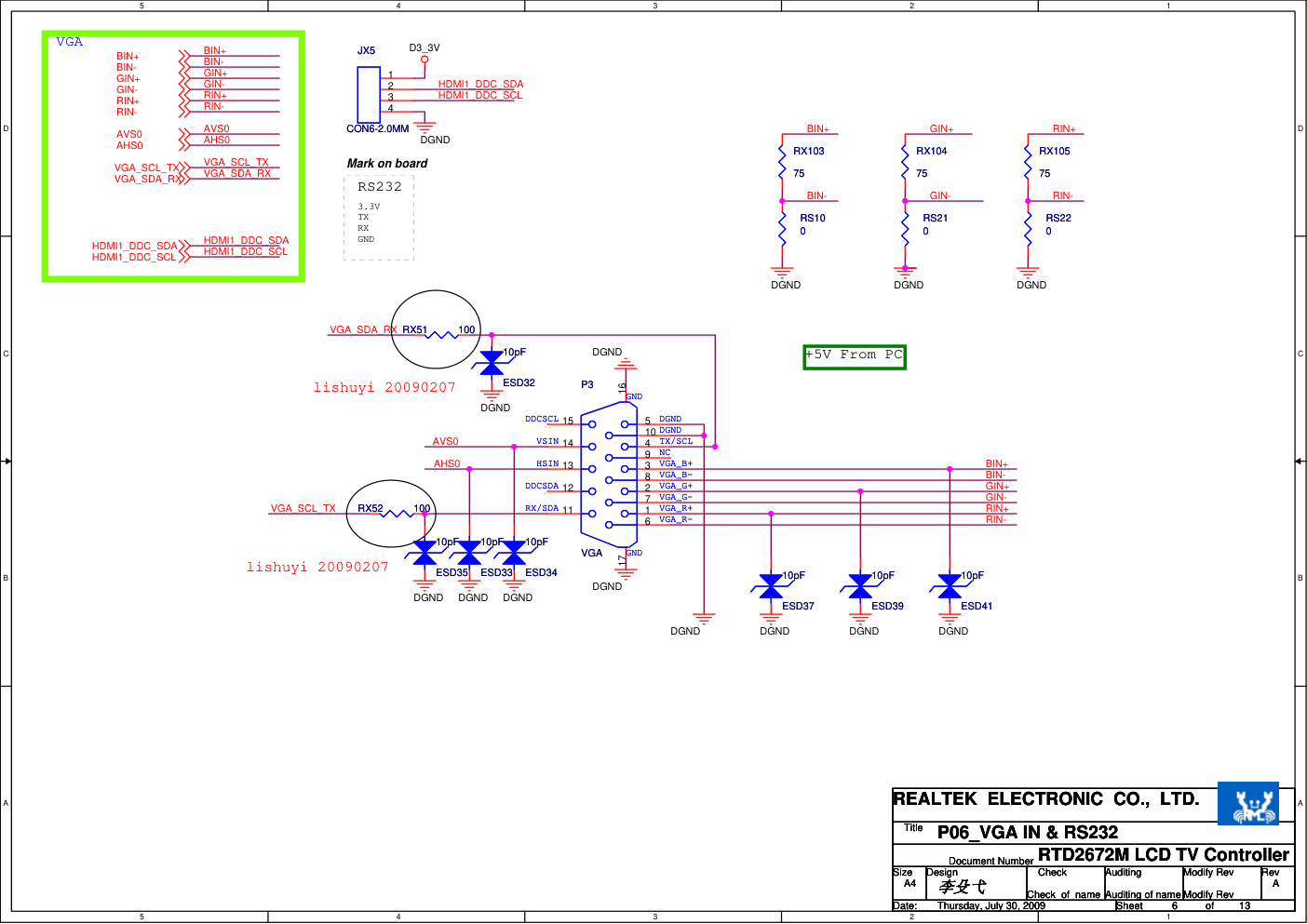The width and height of the screenshot is (1307, 924).
Task: Select the RS21 resistor symbol
Action: pos(905,228)
